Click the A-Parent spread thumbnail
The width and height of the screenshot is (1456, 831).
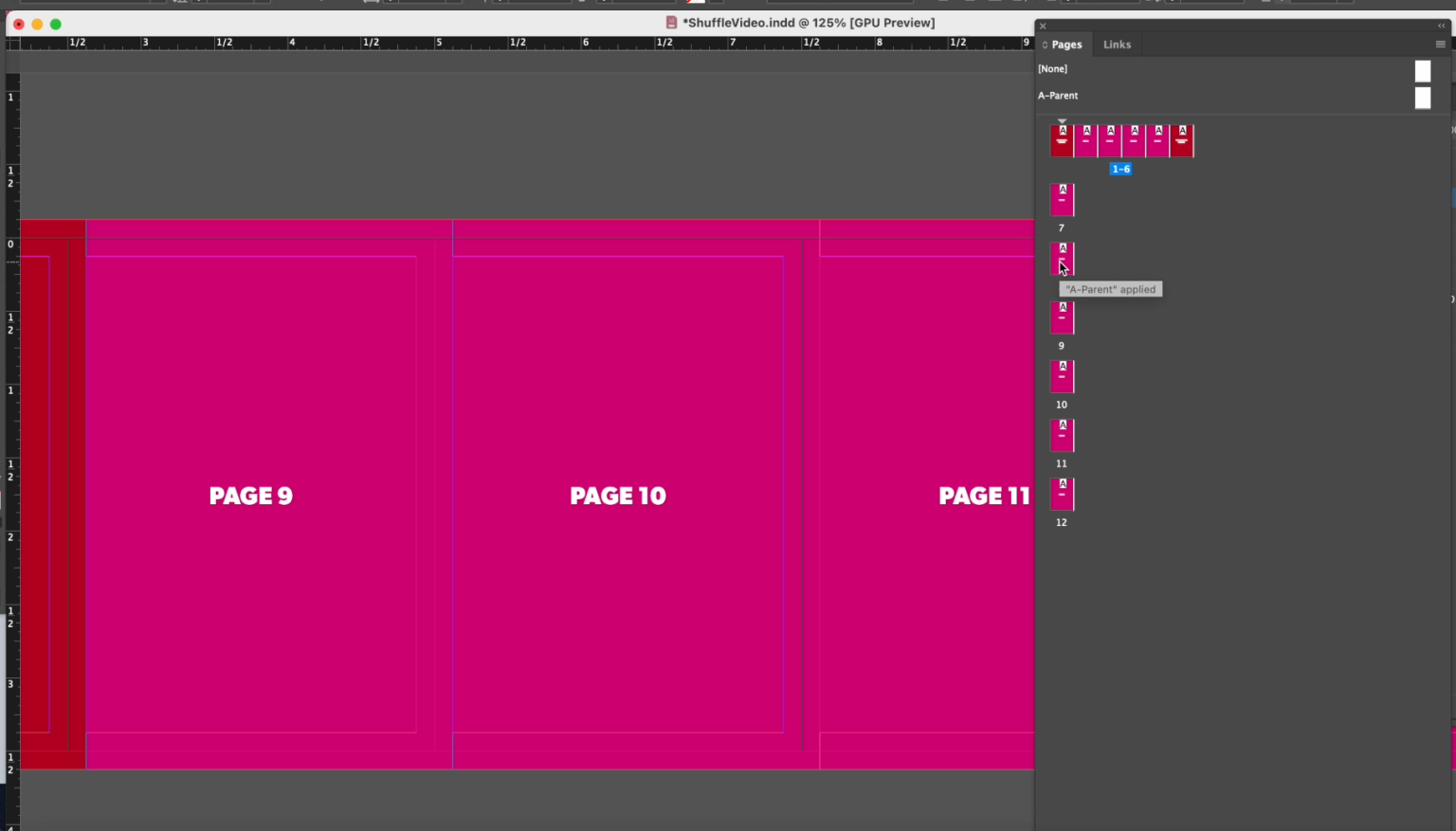[x=1422, y=98]
